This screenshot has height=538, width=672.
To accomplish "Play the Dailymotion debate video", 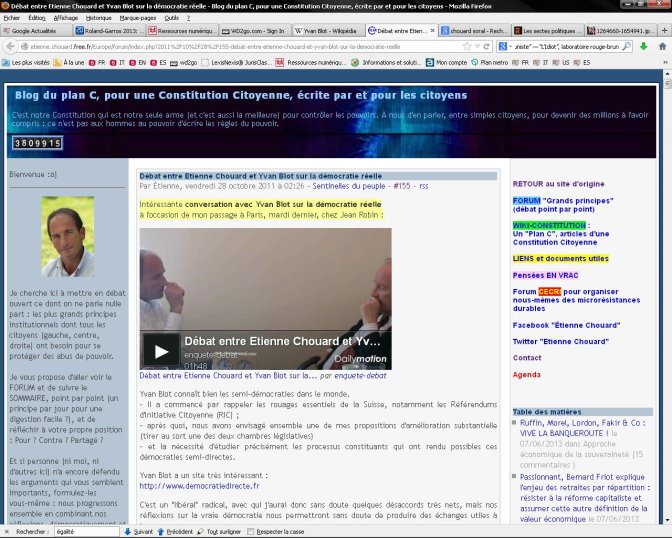I will pos(161,352).
